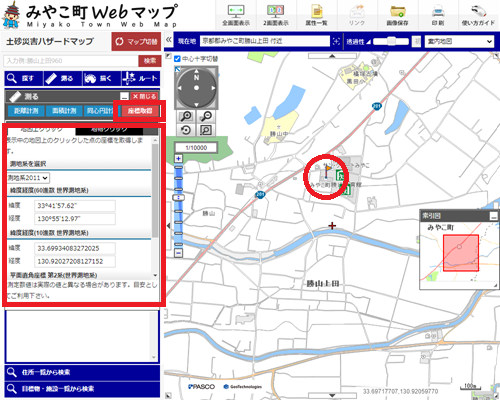The height and width of the screenshot is (400, 500).
Task: Click the transparency (透過性) slider handle
Action: click(392, 41)
